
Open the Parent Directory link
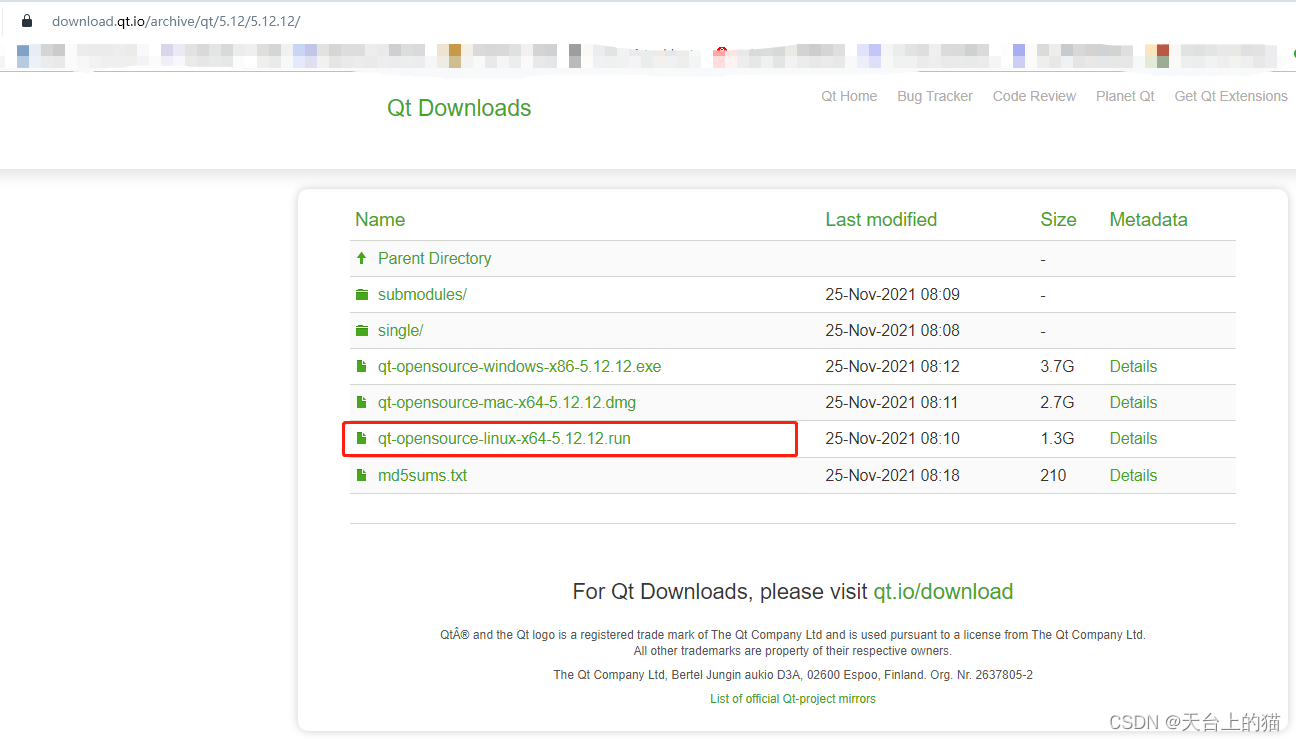coord(434,258)
